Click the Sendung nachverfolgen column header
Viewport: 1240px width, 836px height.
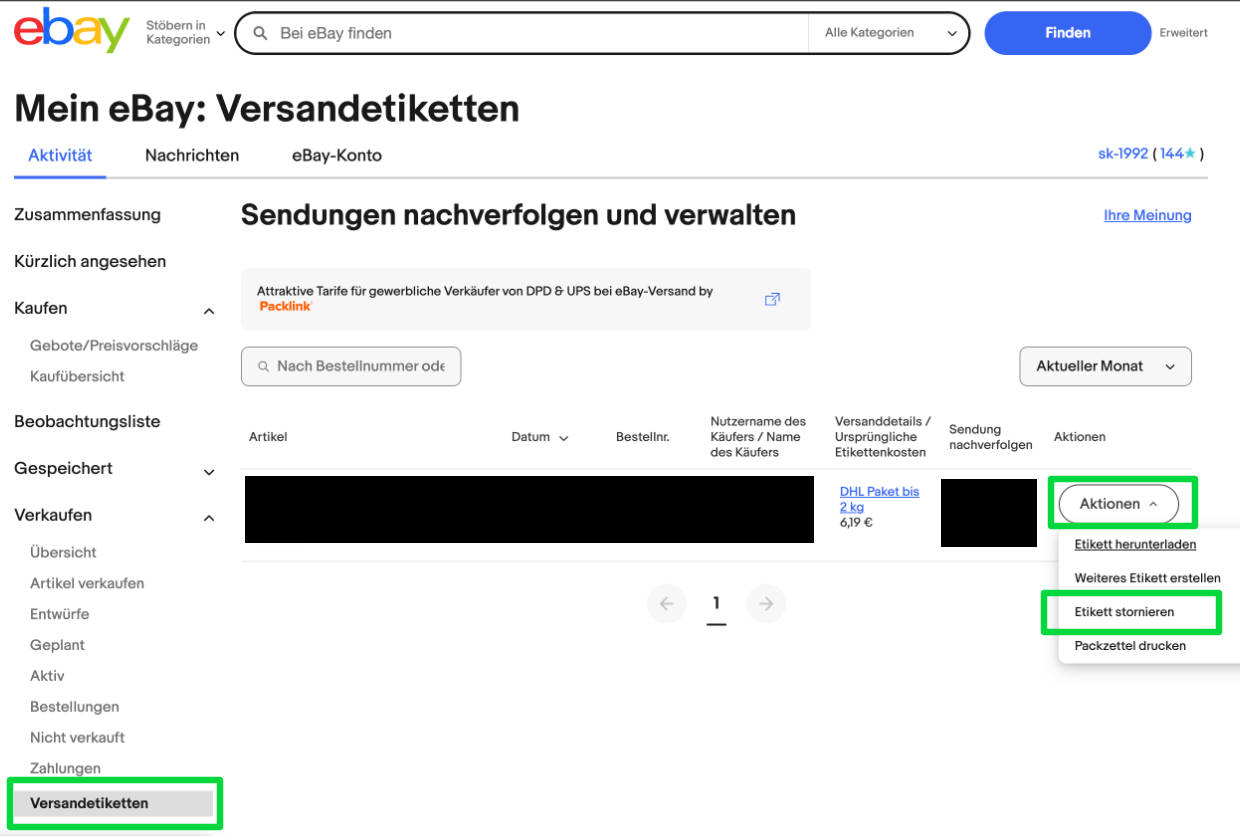[x=990, y=437]
